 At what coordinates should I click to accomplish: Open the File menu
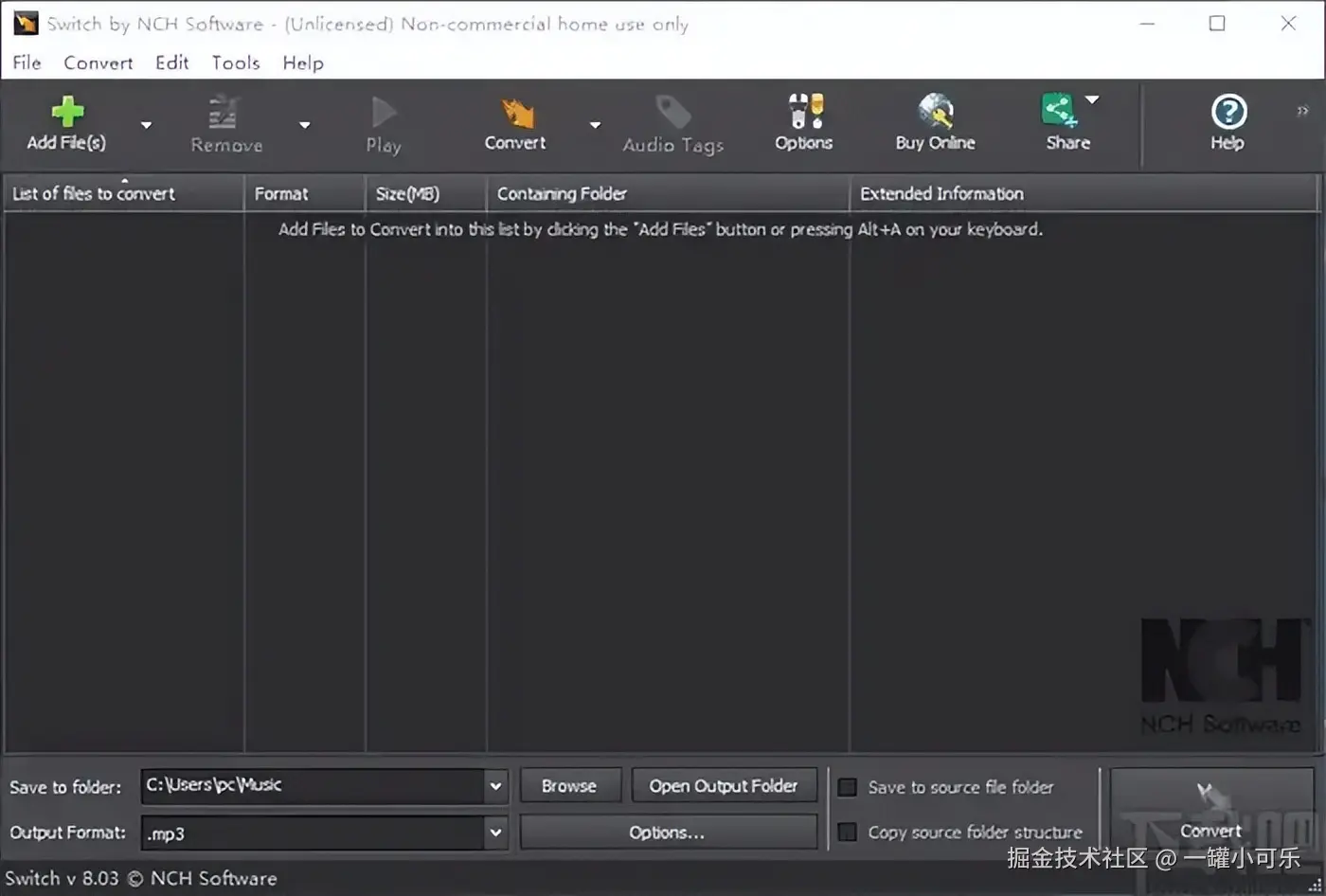point(27,63)
